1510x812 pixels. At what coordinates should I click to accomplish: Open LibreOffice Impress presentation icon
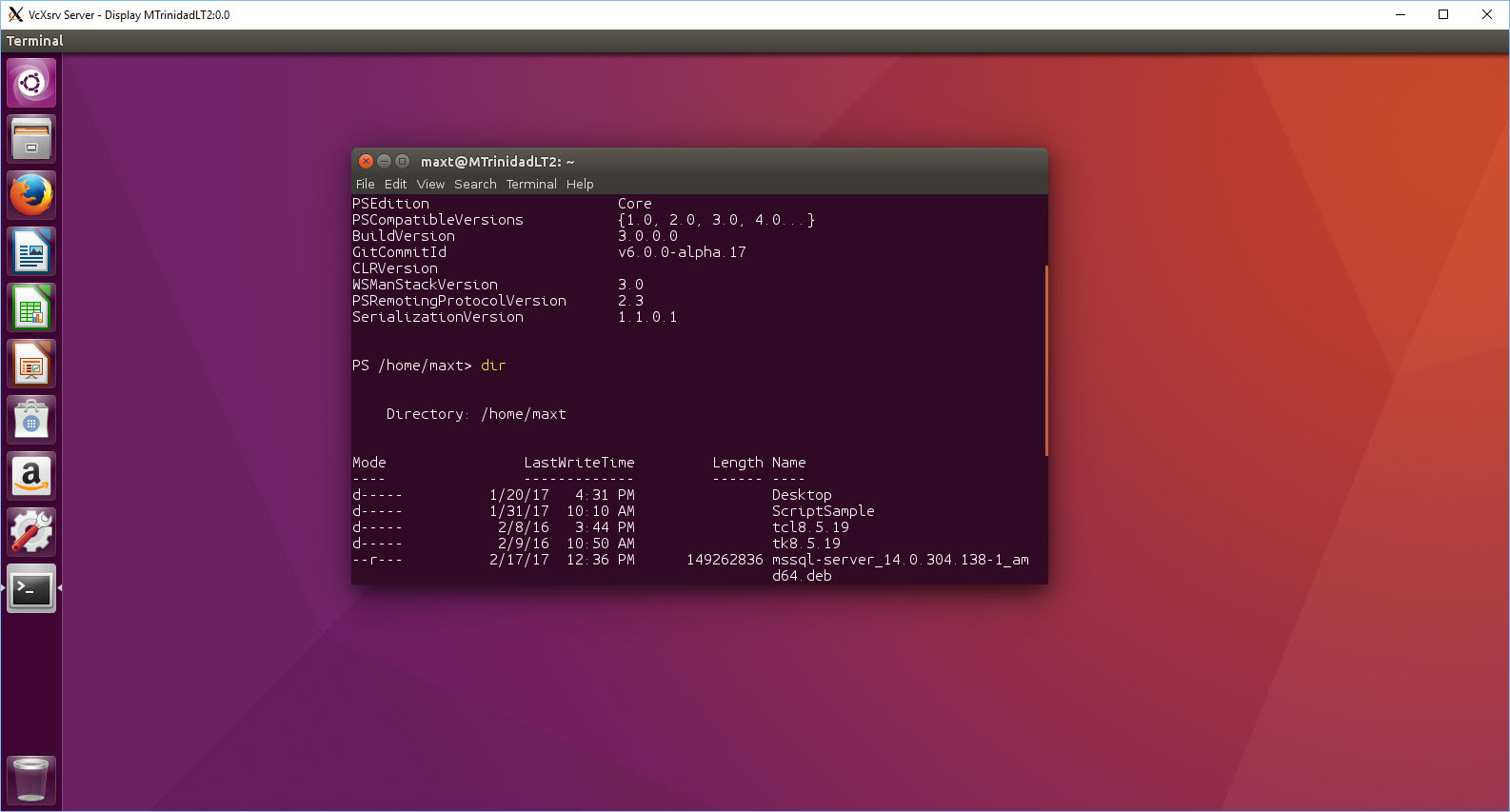(31, 364)
